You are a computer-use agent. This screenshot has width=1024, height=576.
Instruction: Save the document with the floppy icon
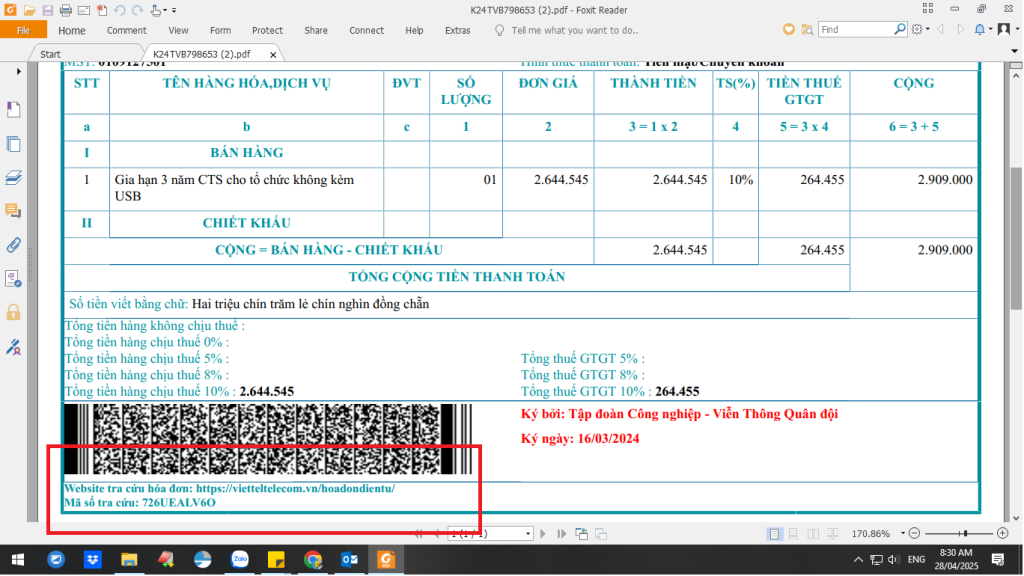(47, 10)
